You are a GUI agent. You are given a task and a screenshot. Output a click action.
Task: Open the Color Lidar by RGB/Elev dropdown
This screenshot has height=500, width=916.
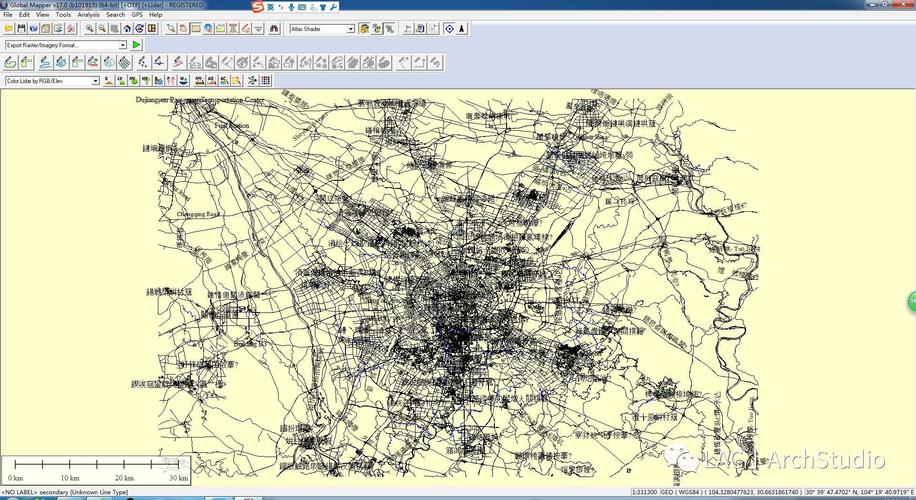tap(96, 80)
